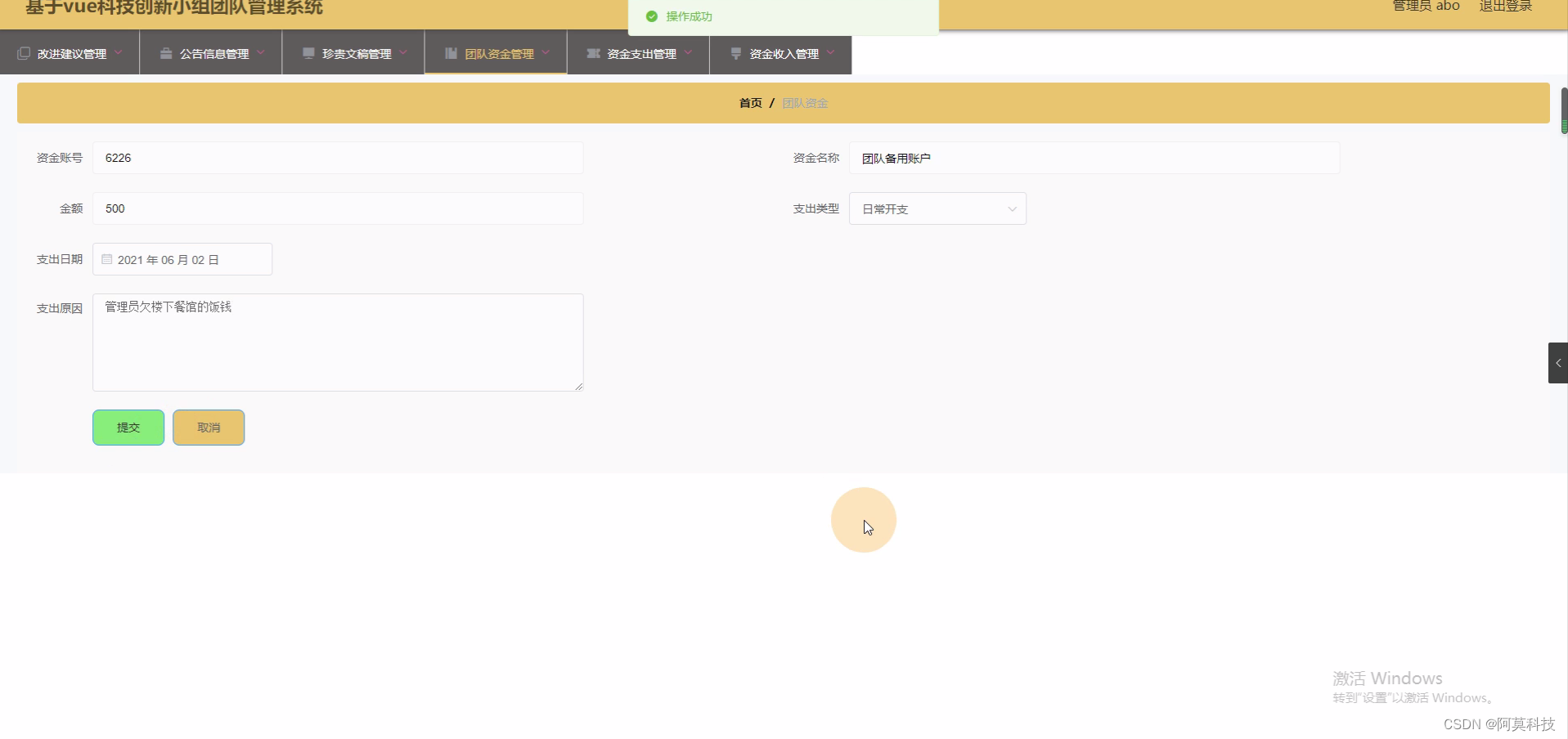Viewport: 1568px width, 739px height.
Task: Open the 资金收入管理 menu
Action: pos(780,53)
